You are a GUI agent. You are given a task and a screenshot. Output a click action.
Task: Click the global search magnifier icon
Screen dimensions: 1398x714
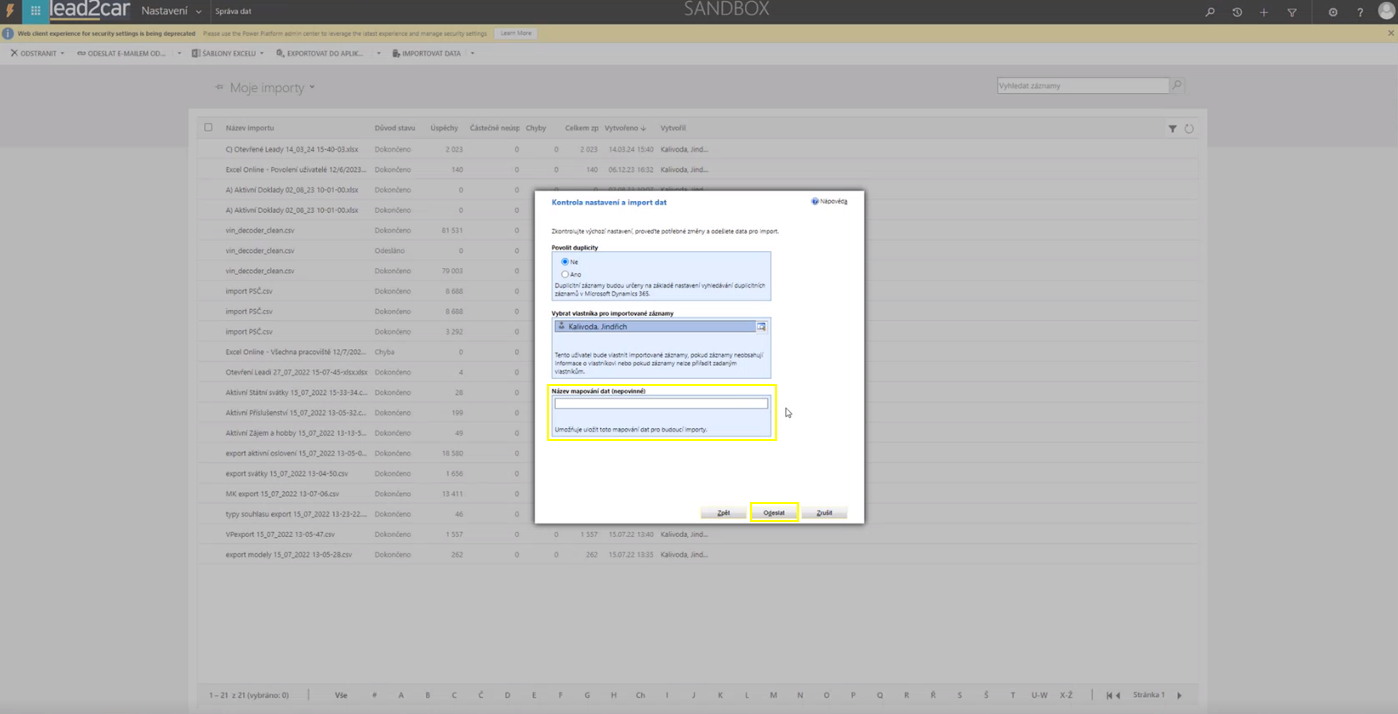click(1210, 12)
